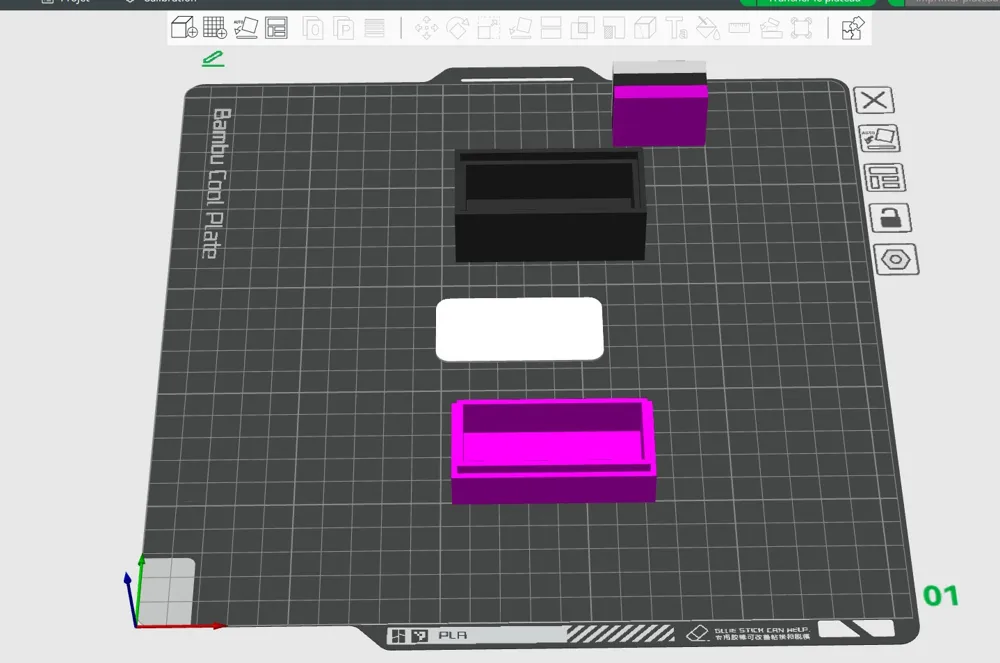Click the Split to objects icon
The height and width of the screenshot is (663, 1000).
(x=312, y=29)
